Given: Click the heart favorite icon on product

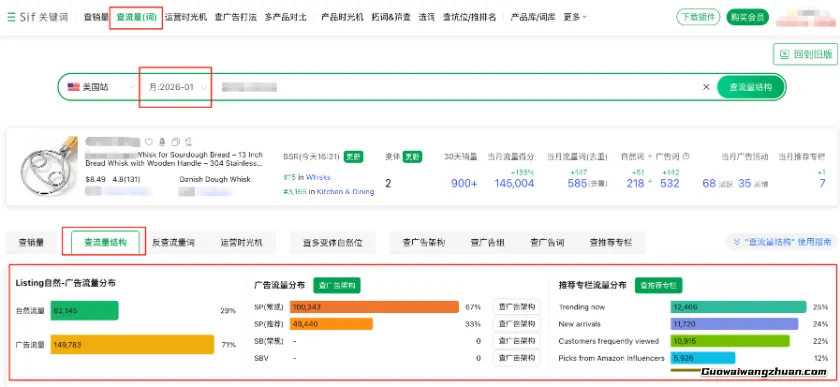Looking at the screenshot, I should tap(149, 142).
